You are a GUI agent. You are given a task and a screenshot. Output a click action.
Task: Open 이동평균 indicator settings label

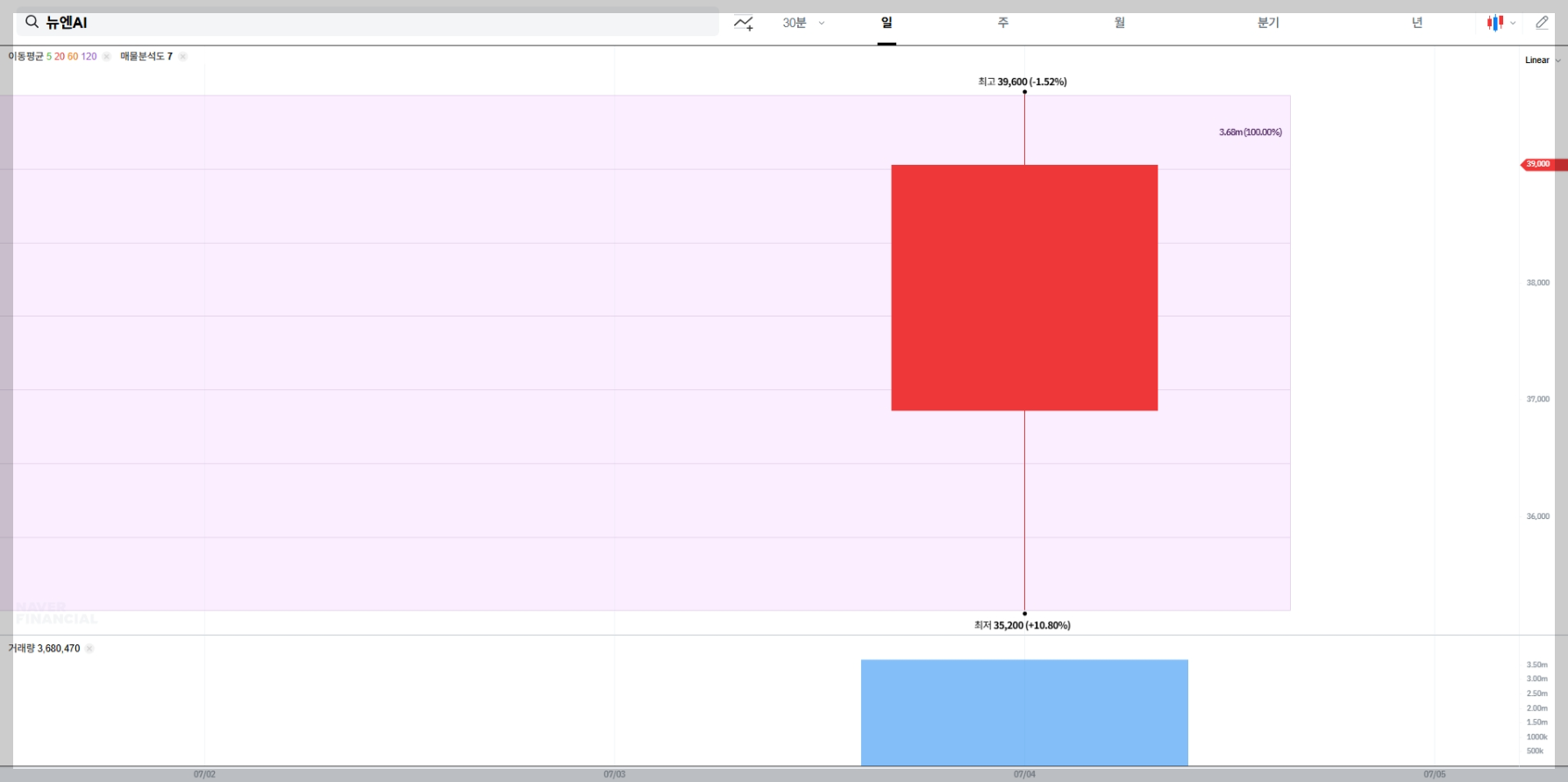tap(53, 56)
